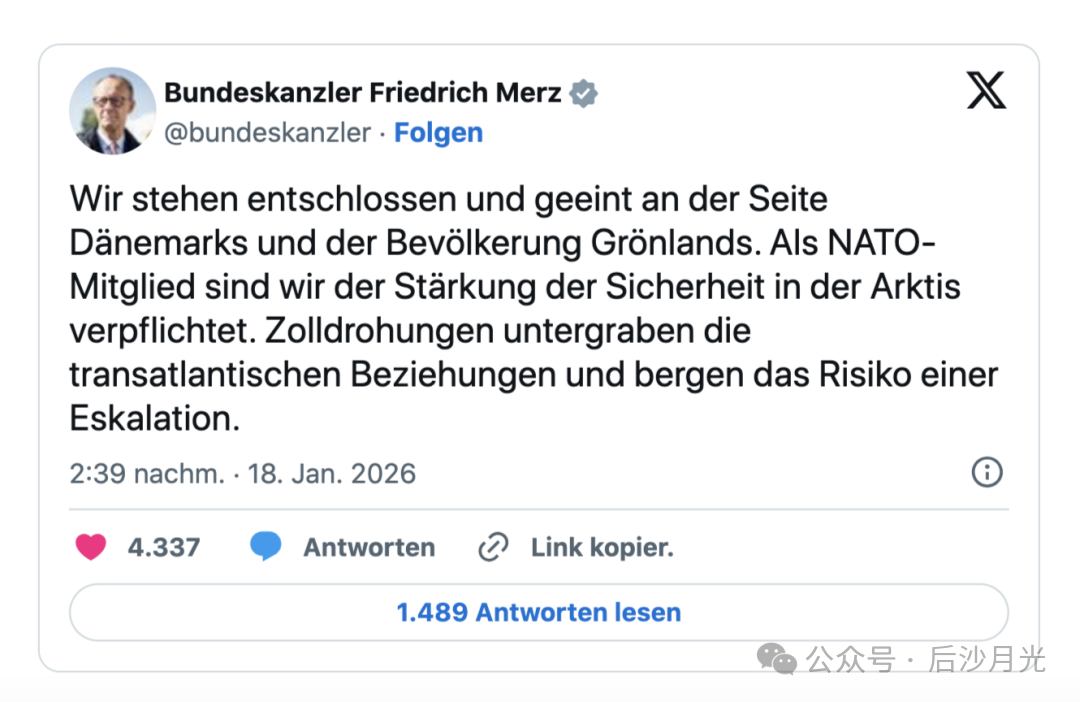Click the Antworten reply label
1080x702 pixels.
click(369, 548)
